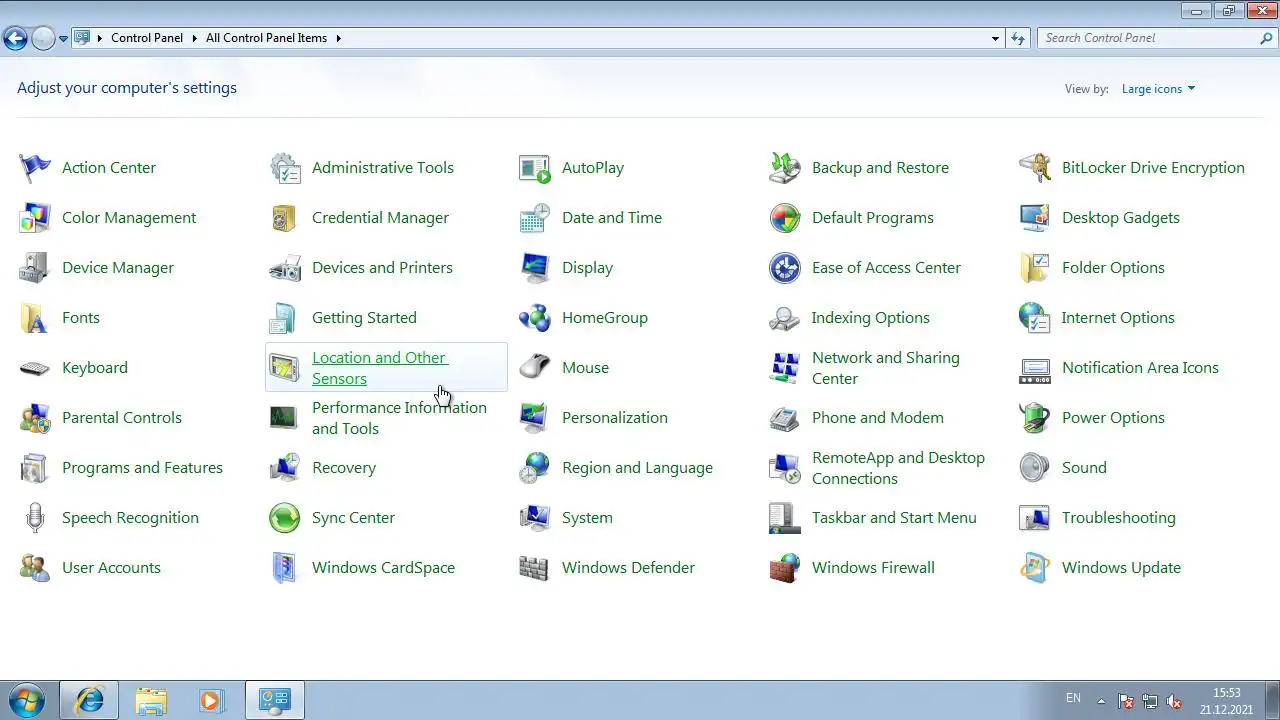Open the Administrative Tools icon
Viewport: 1280px width, 720px height.
point(285,168)
